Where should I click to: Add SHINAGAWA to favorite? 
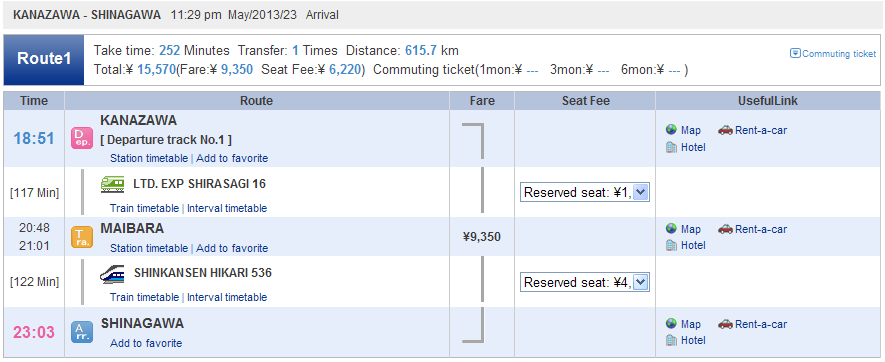click(146, 343)
